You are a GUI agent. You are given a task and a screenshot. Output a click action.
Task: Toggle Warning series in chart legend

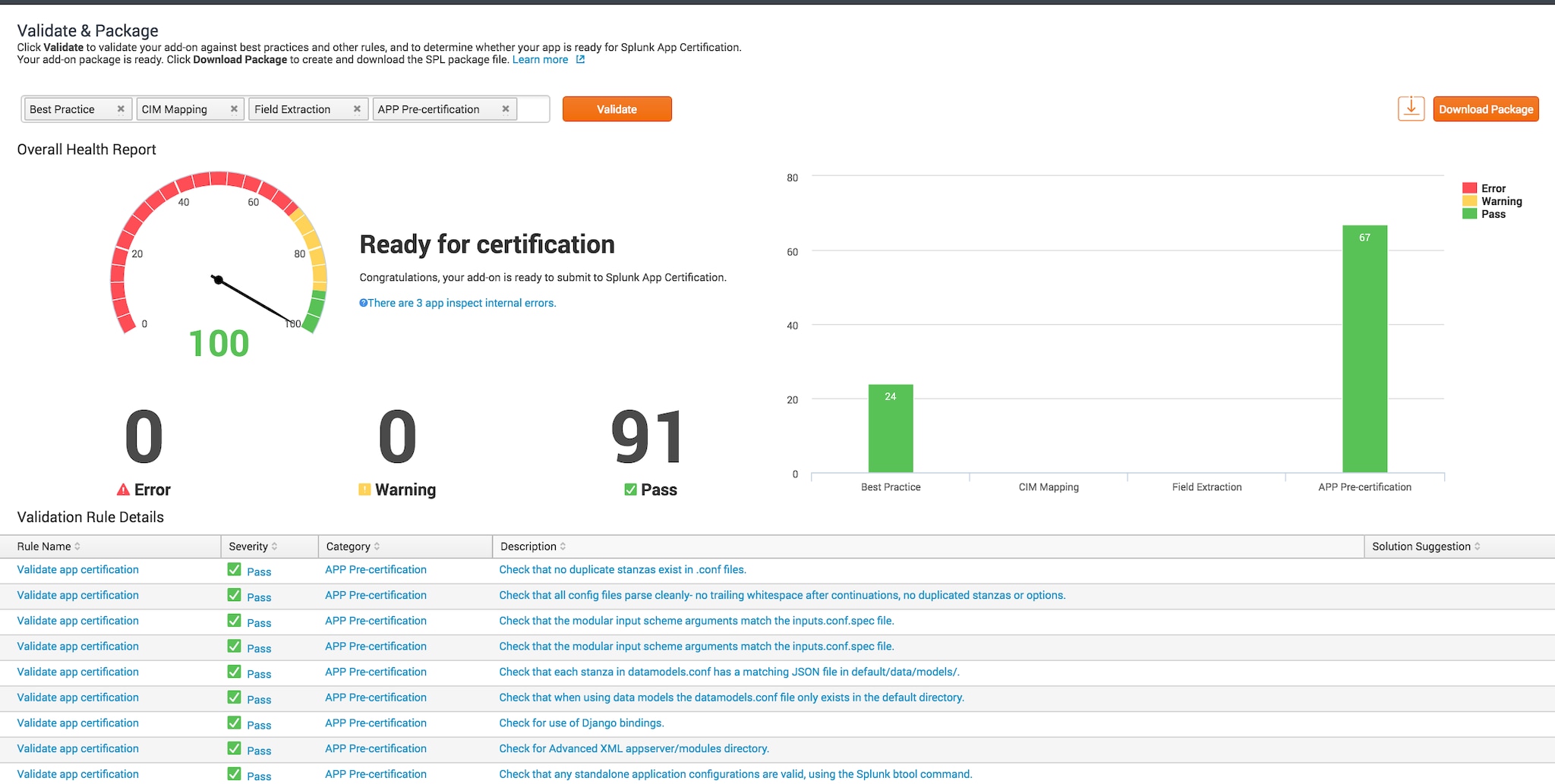[1493, 201]
